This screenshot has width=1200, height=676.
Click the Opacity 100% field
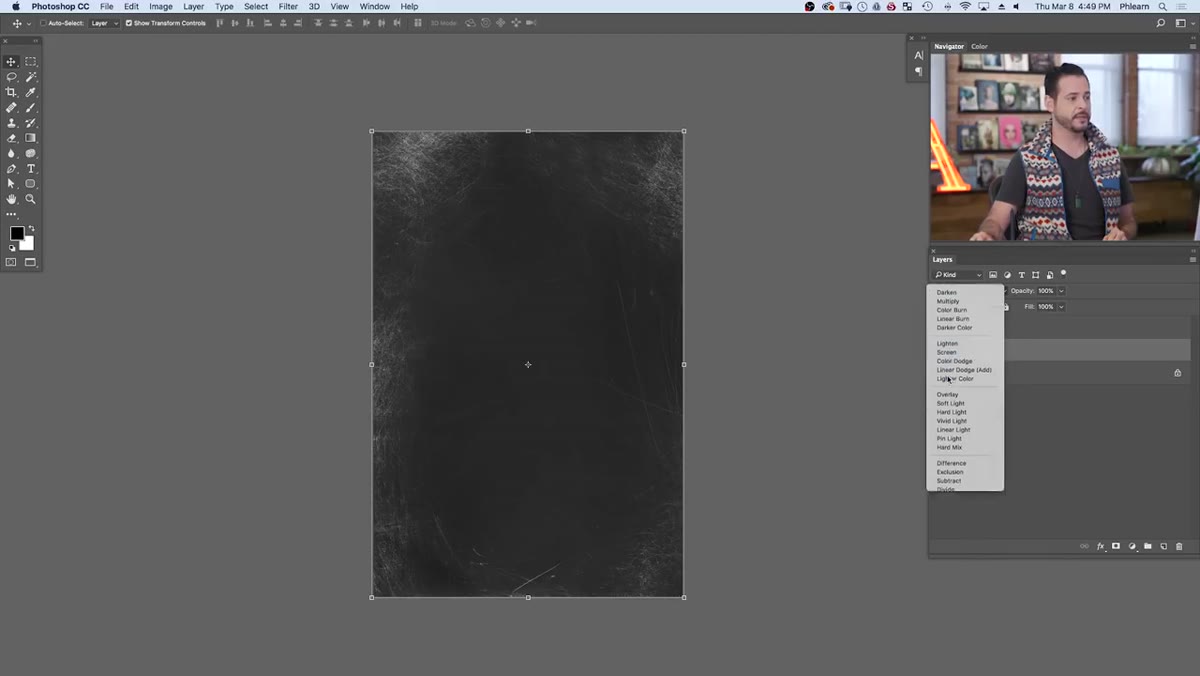(x=1046, y=291)
